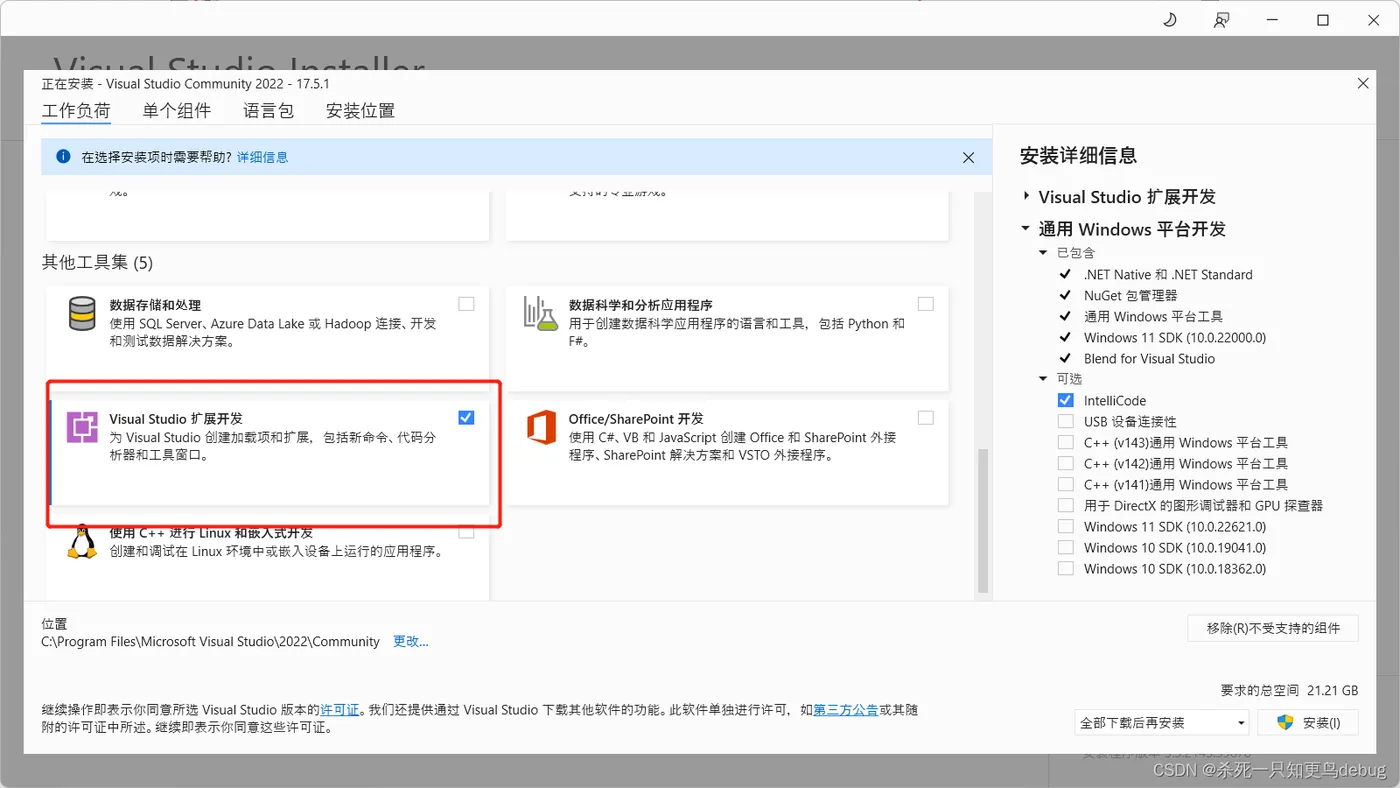Collapse 通用 Windows 平台开发 details node

coord(1026,229)
